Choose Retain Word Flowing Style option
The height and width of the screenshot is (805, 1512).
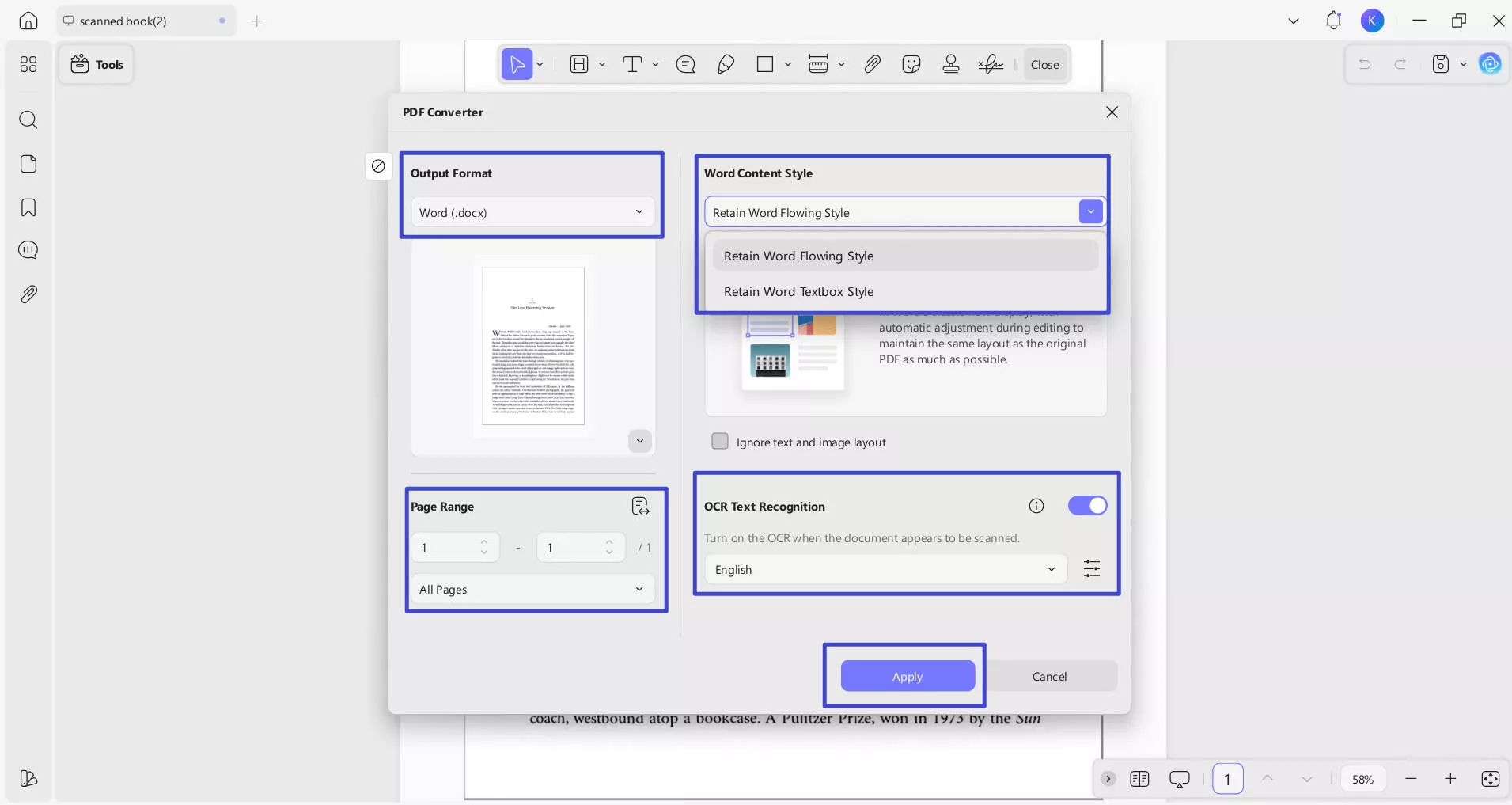click(798, 256)
